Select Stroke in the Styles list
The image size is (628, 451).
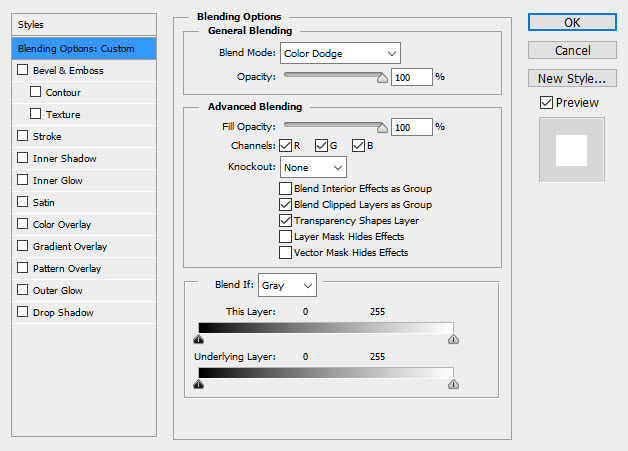(x=47, y=137)
